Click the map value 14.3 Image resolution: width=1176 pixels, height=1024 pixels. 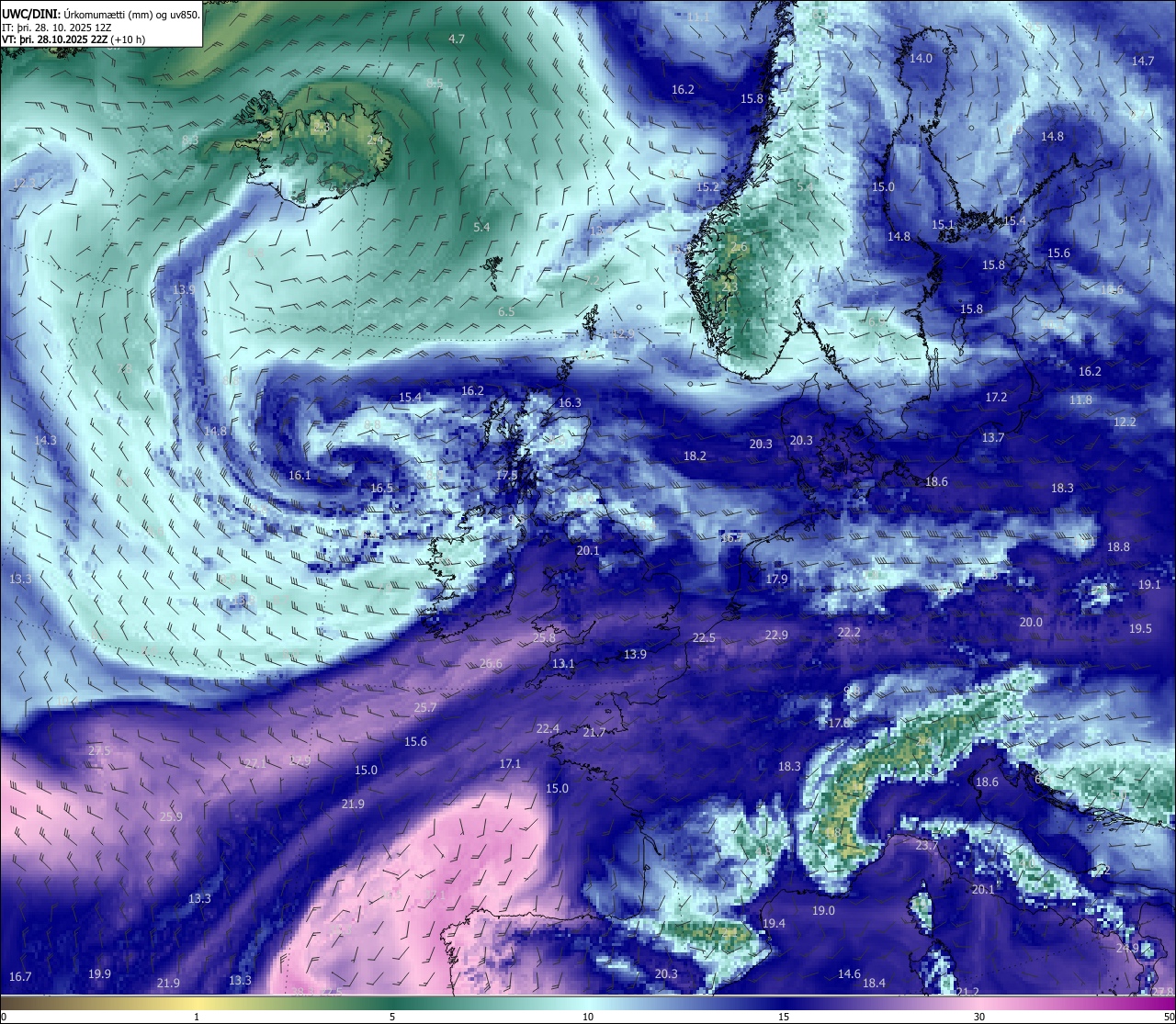[x=45, y=440]
